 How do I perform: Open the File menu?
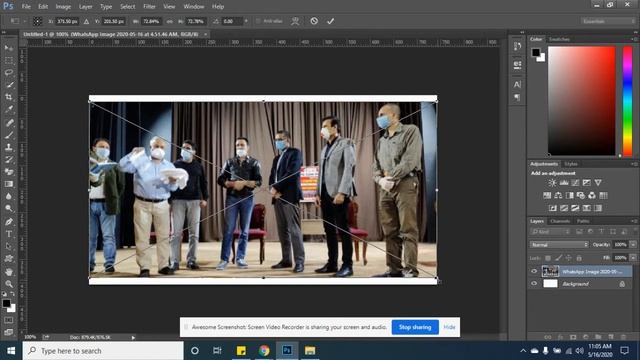(26, 7)
